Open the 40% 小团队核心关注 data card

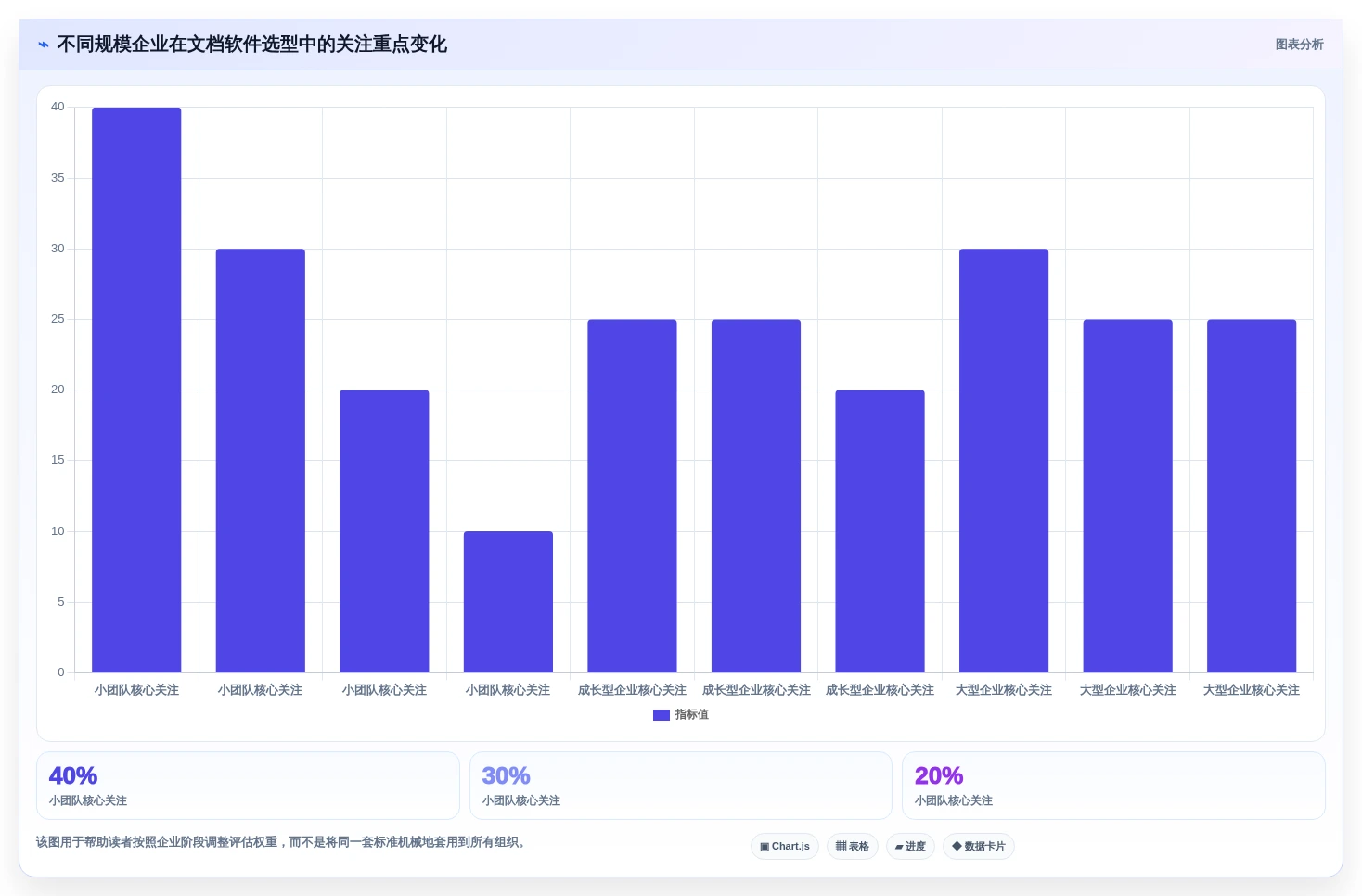coord(248,786)
